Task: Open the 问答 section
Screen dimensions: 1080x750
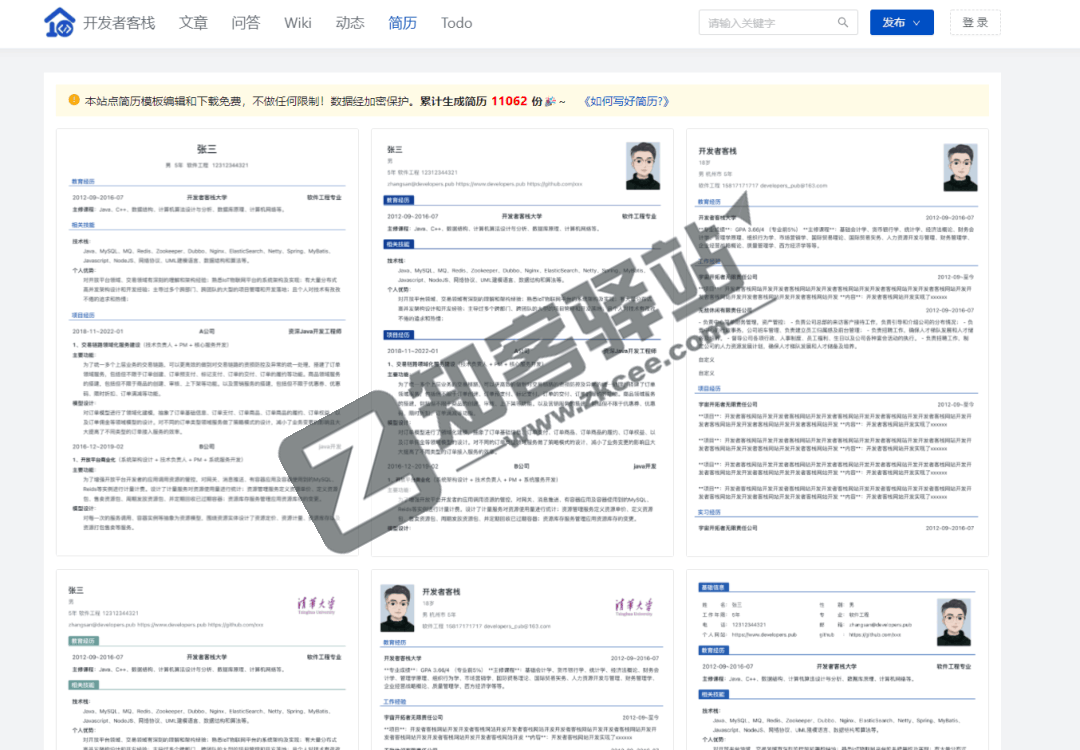Action: coord(246,23)
